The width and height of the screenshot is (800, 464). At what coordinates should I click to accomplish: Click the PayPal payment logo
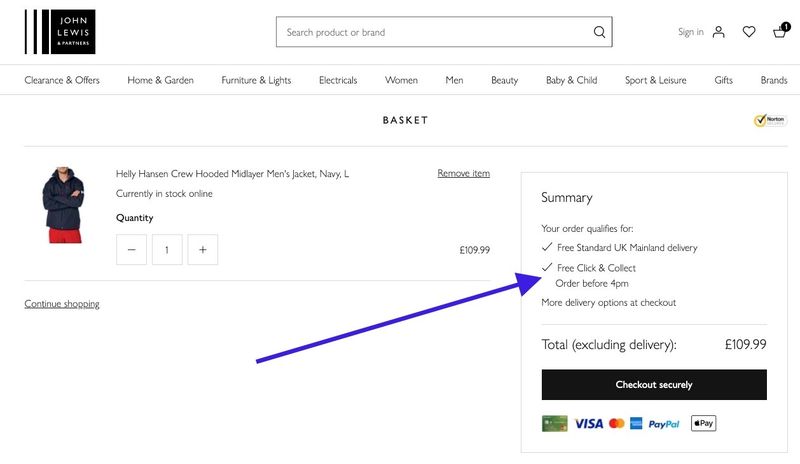664,424
